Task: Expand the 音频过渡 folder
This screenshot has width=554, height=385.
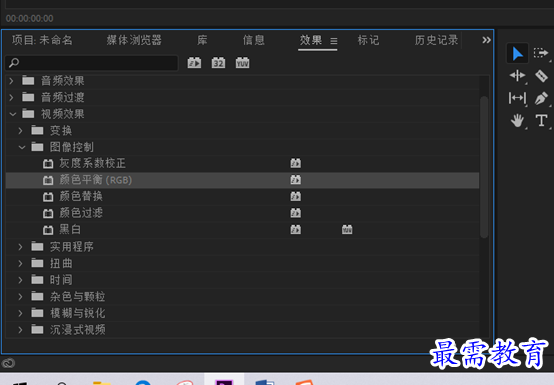Action: pos(12,97)
